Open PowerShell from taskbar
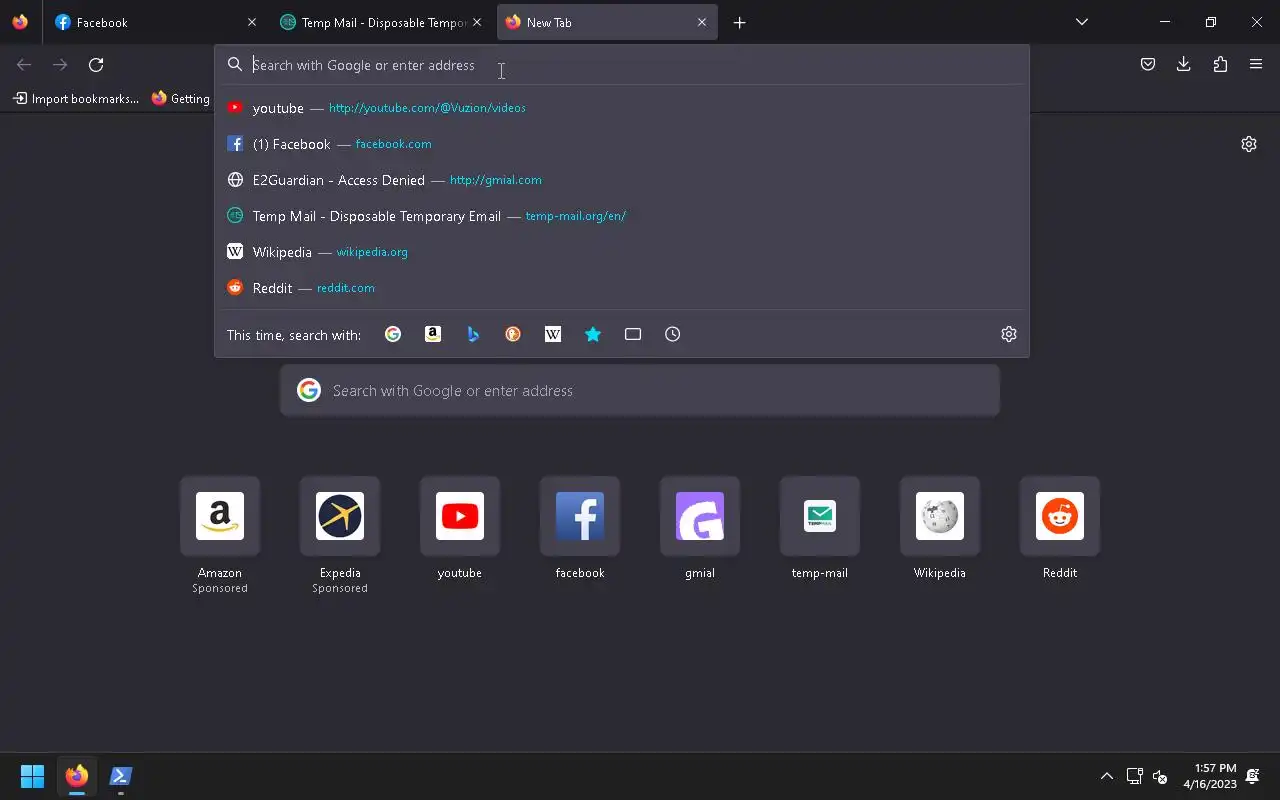 tap(121, 776)
